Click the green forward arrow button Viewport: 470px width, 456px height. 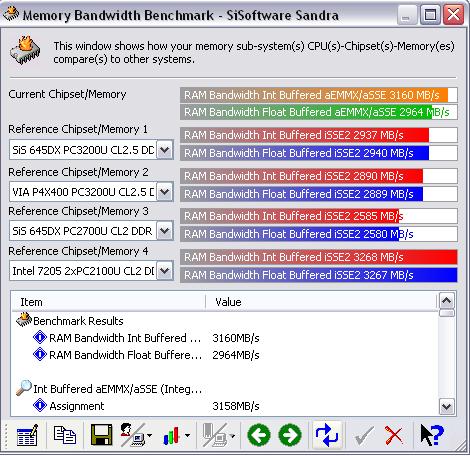coord(290,435)
